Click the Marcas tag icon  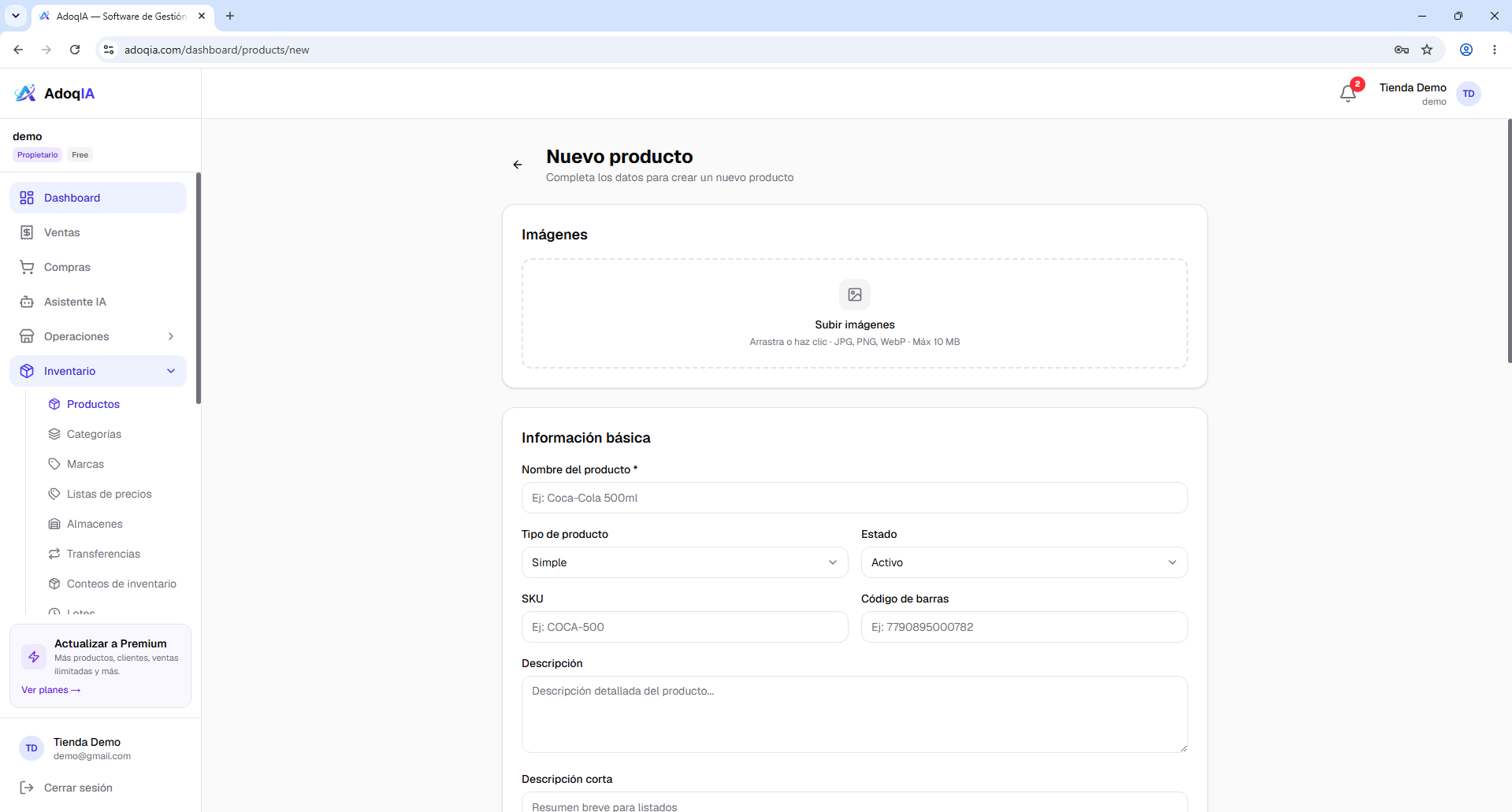54,464
